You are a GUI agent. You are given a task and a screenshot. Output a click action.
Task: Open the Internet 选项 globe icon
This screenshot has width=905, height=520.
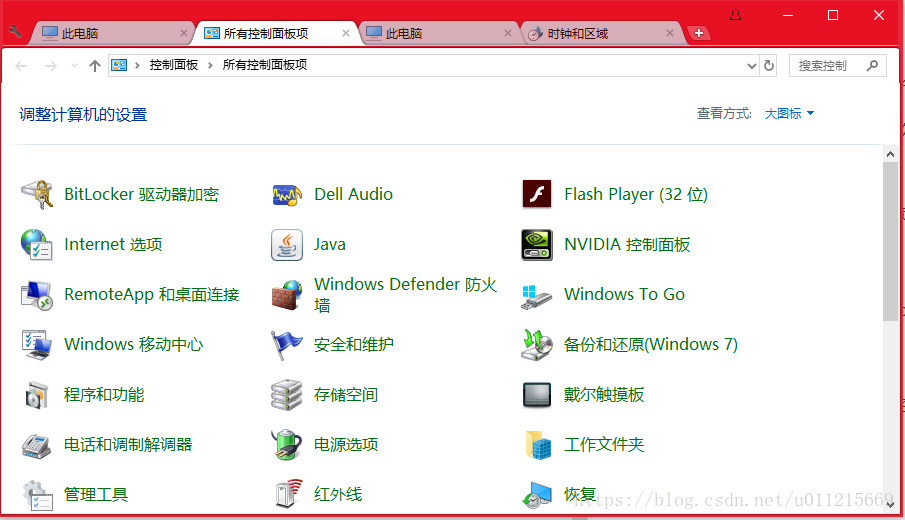(37, 244)
